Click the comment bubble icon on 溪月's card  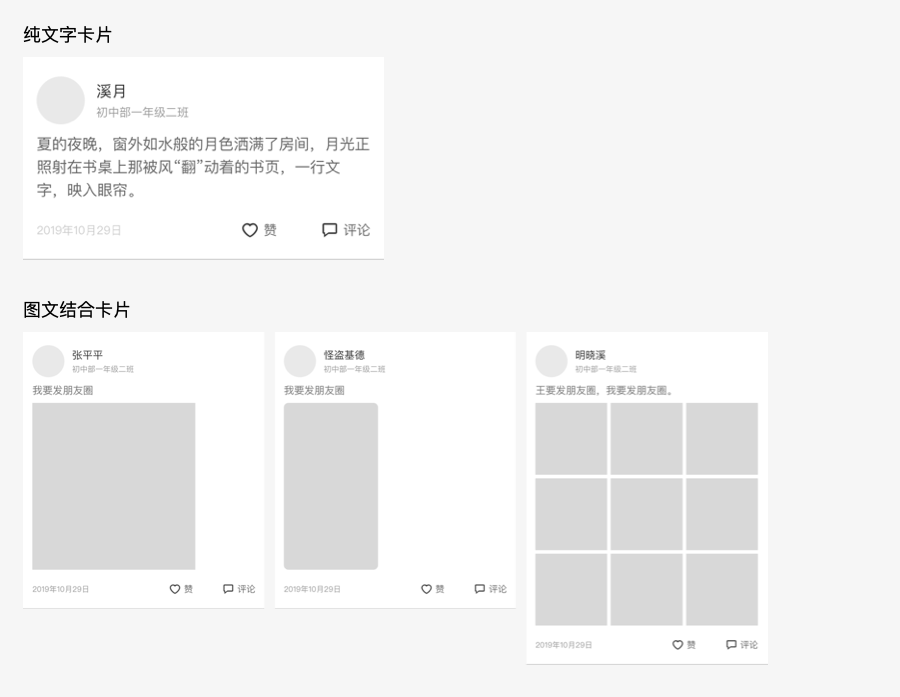click(x=330, y=230)
